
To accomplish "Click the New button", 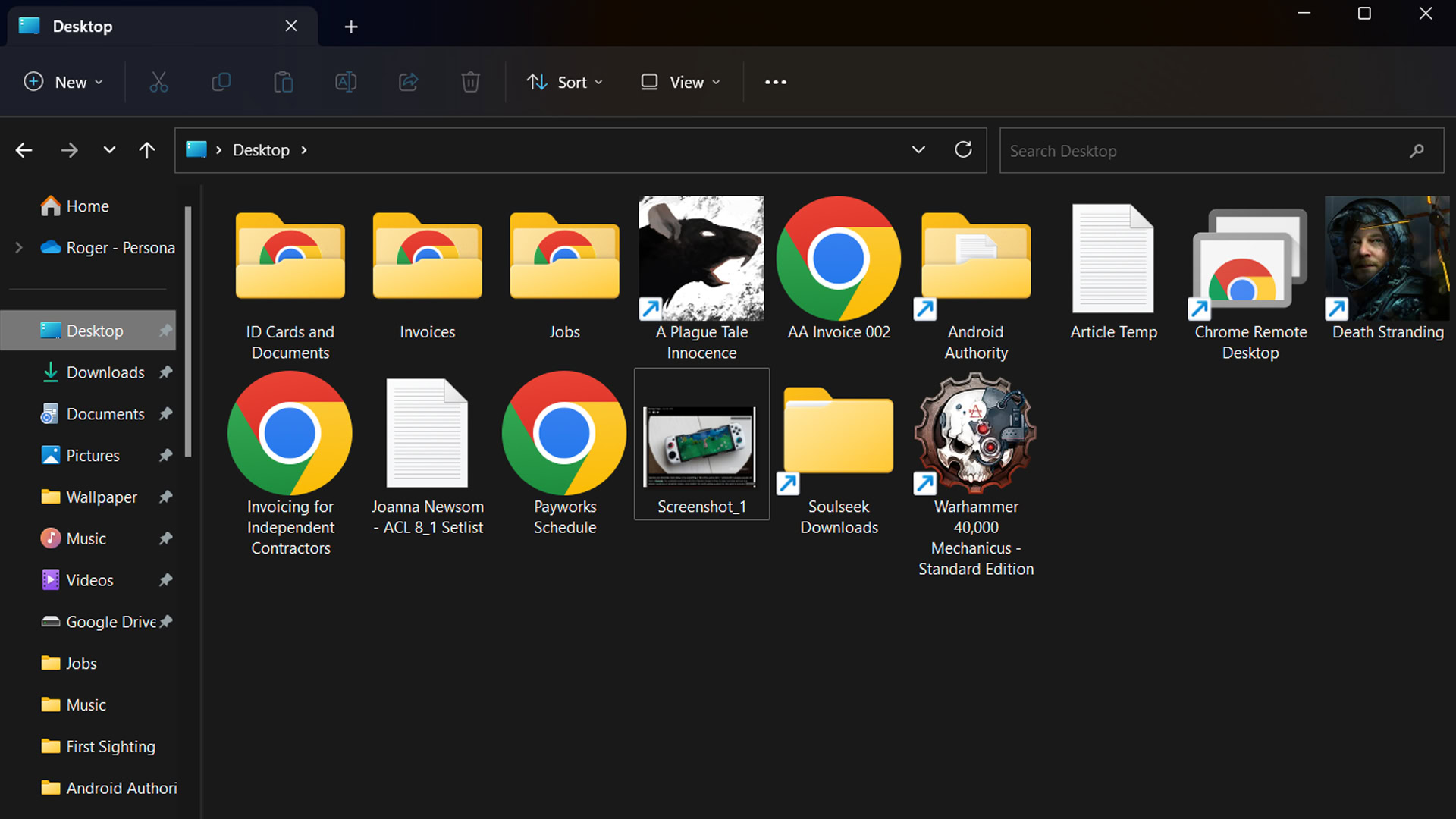I will pos(63,82).
